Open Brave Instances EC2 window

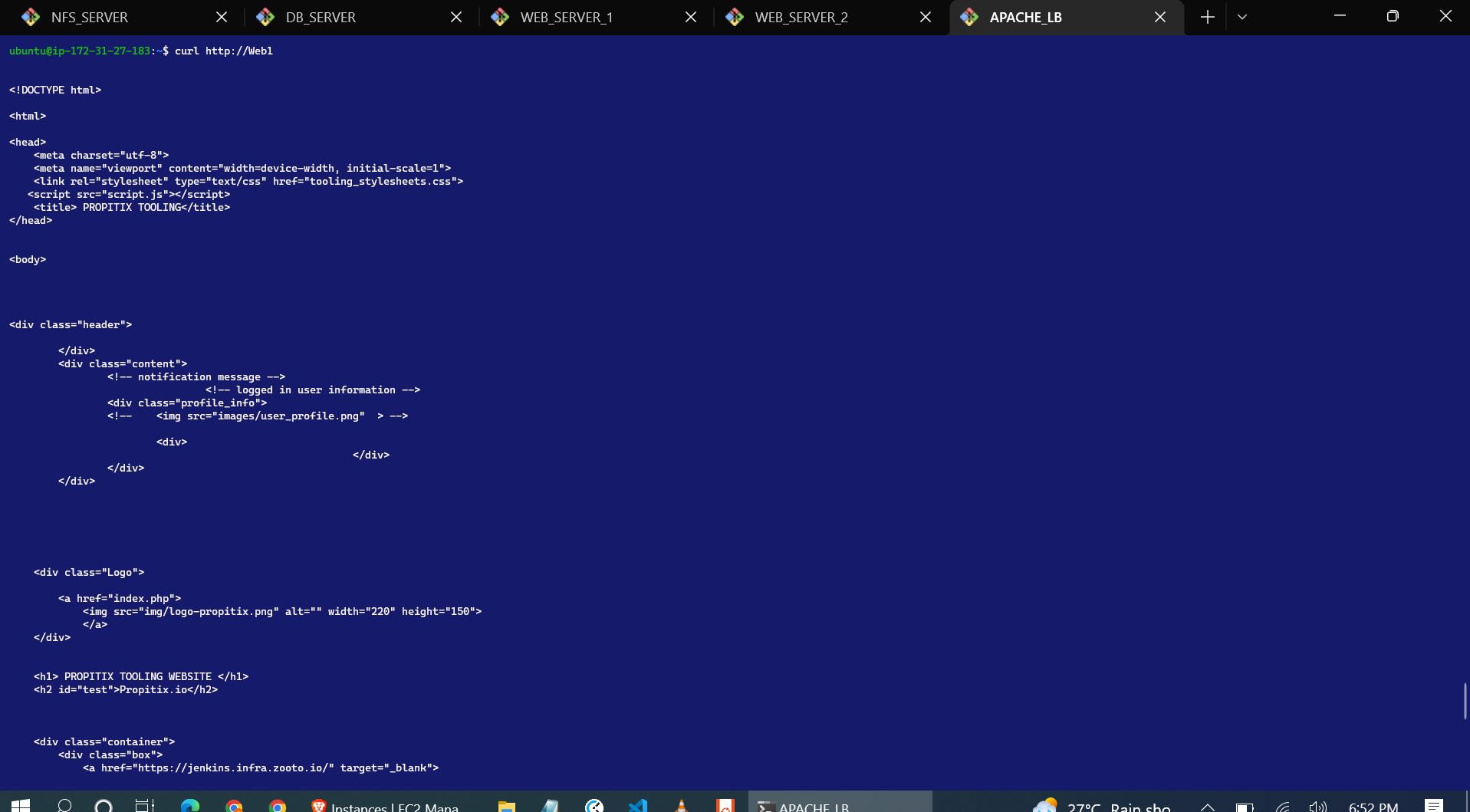(x=385, y=806)
